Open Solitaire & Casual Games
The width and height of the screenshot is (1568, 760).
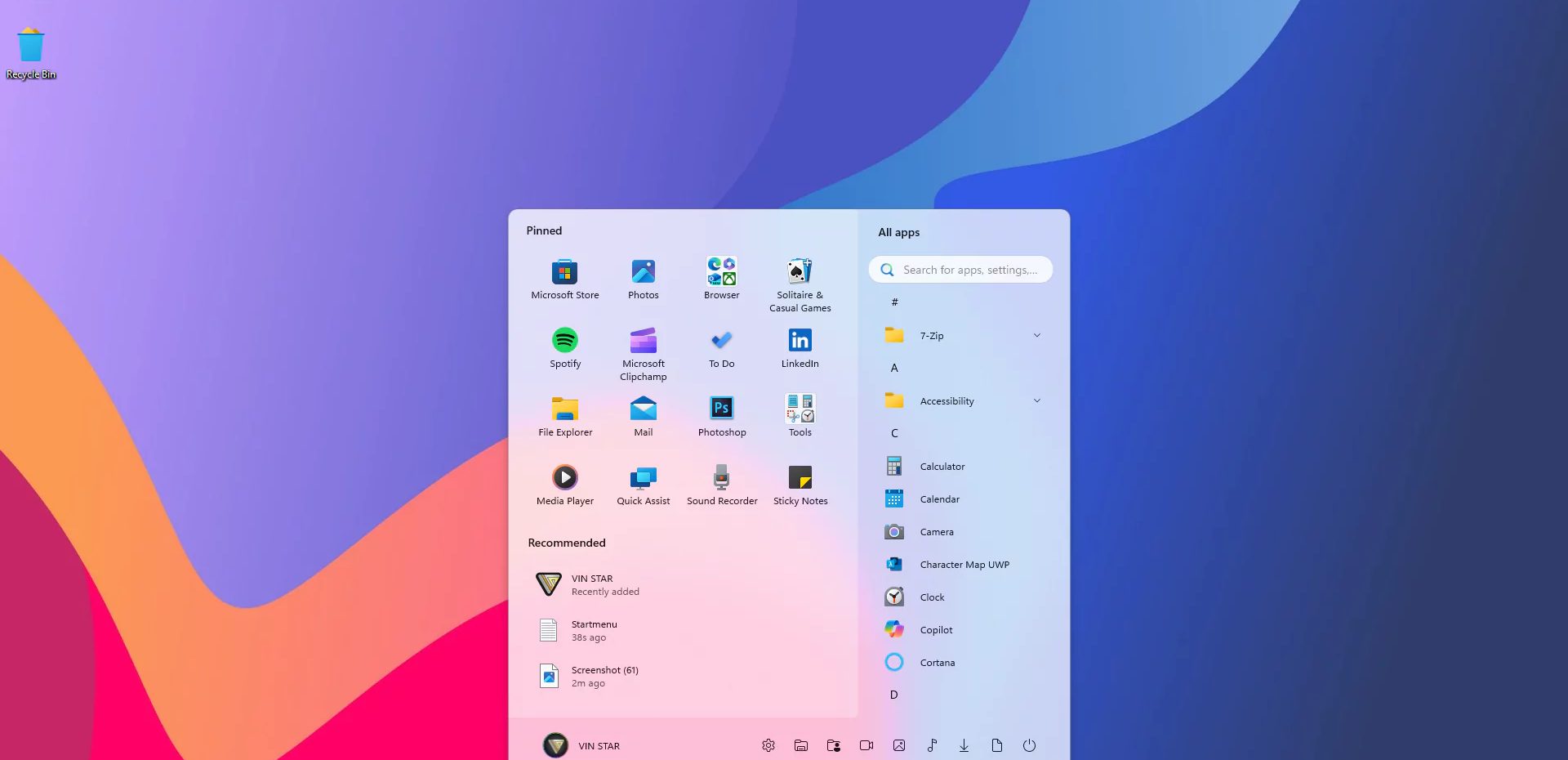(x=800, y=285)
